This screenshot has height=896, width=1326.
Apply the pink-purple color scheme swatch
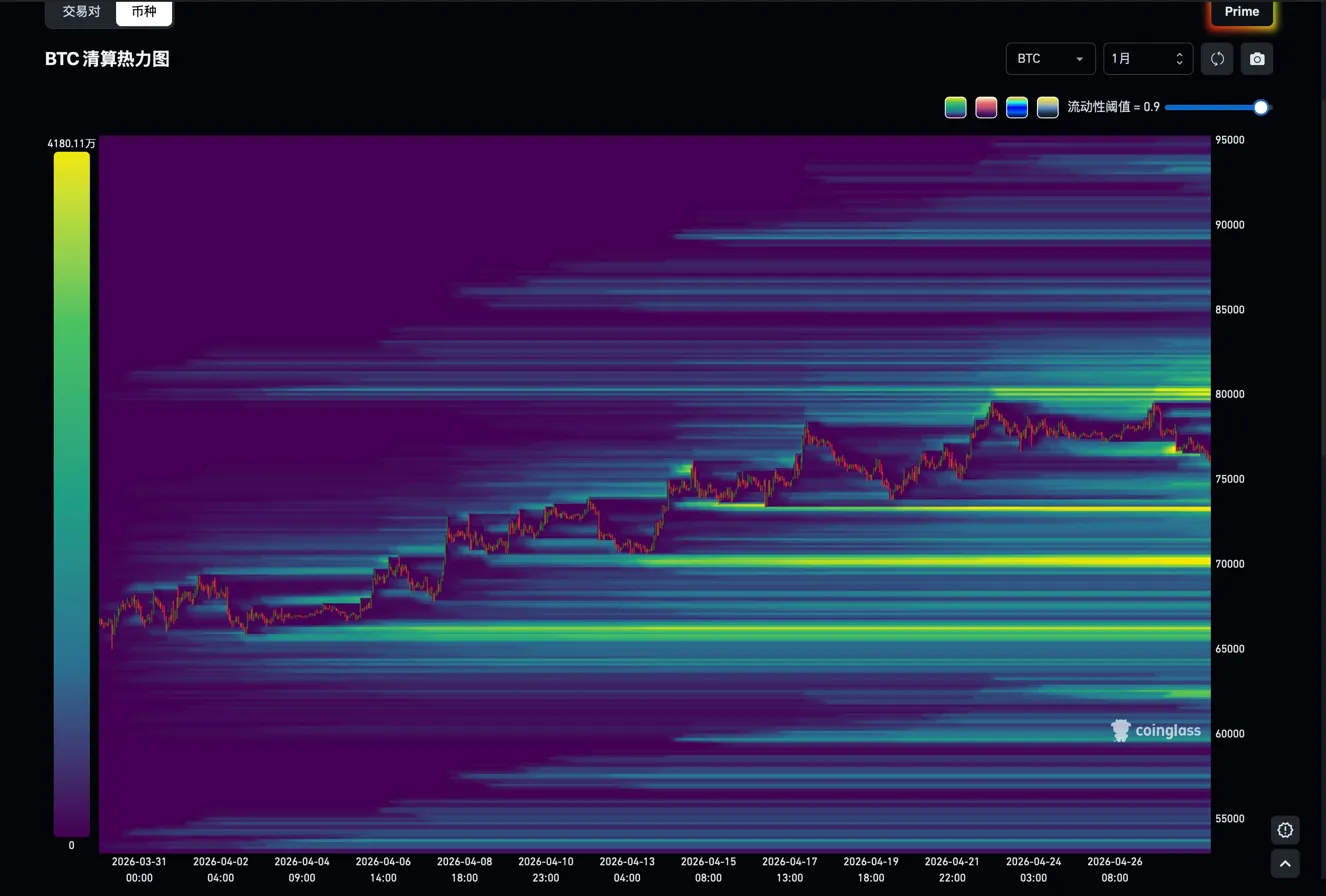point(987,107)
